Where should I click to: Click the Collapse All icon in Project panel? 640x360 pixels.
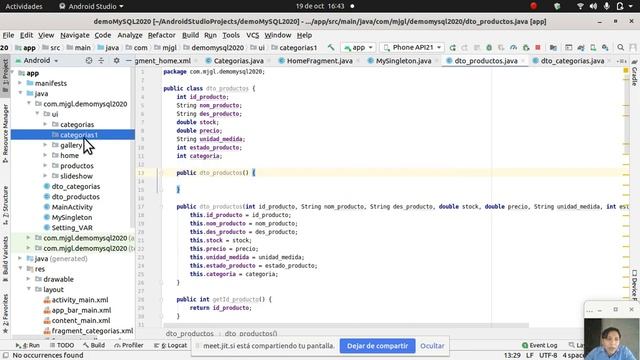click(x=101, y=60)
